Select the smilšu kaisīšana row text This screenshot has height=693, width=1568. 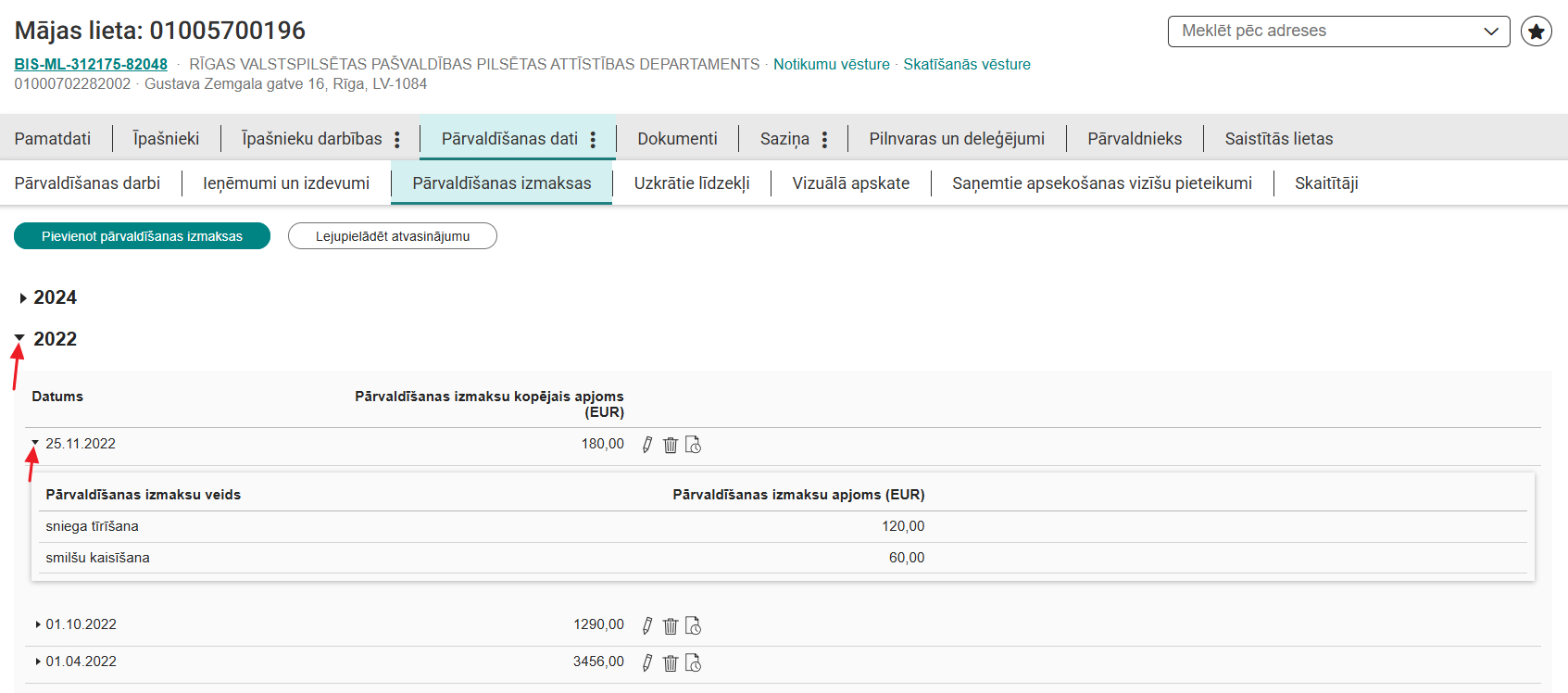(97, 558)
